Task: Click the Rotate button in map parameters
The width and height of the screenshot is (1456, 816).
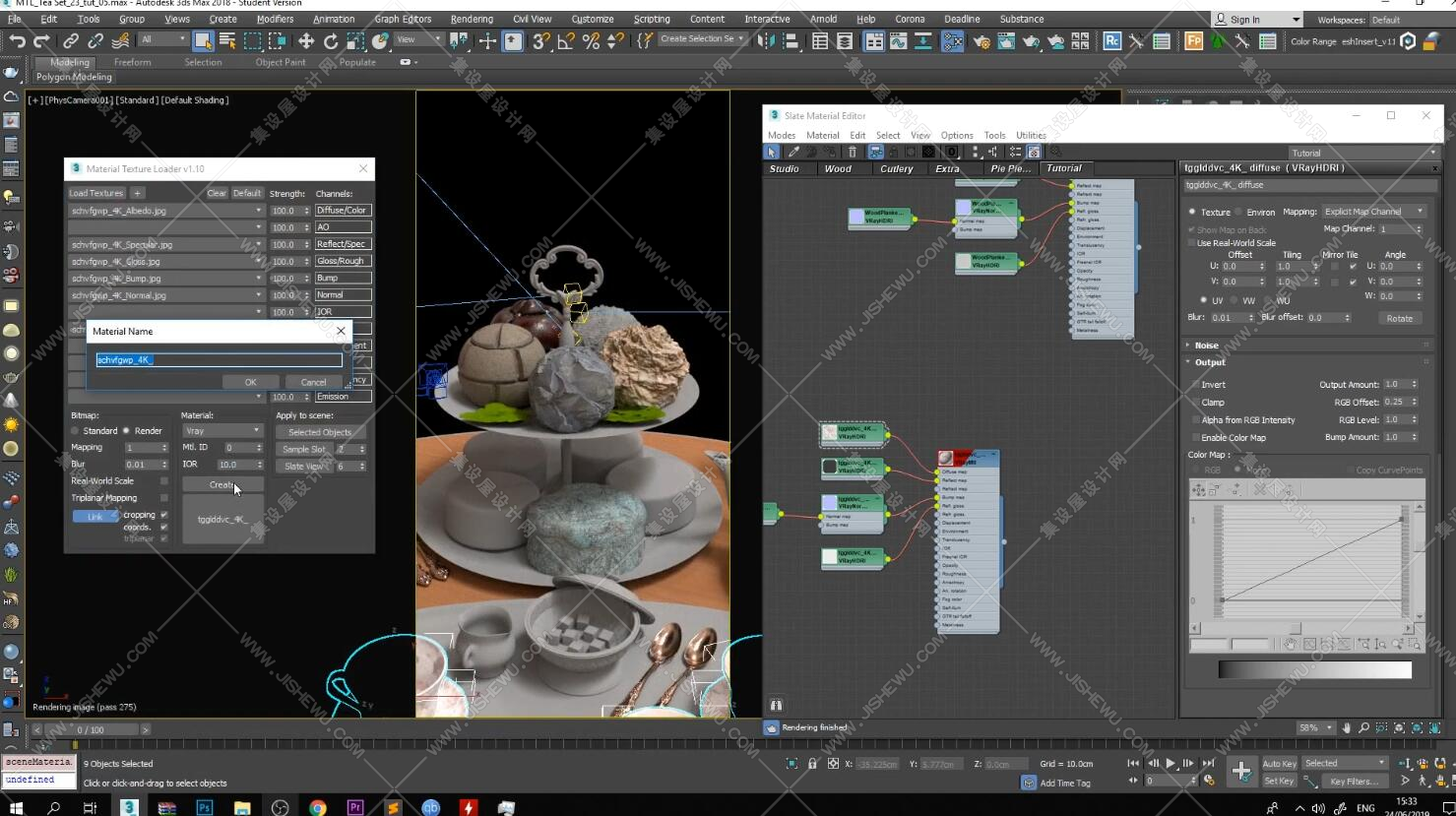Action: pos(1399,318)
